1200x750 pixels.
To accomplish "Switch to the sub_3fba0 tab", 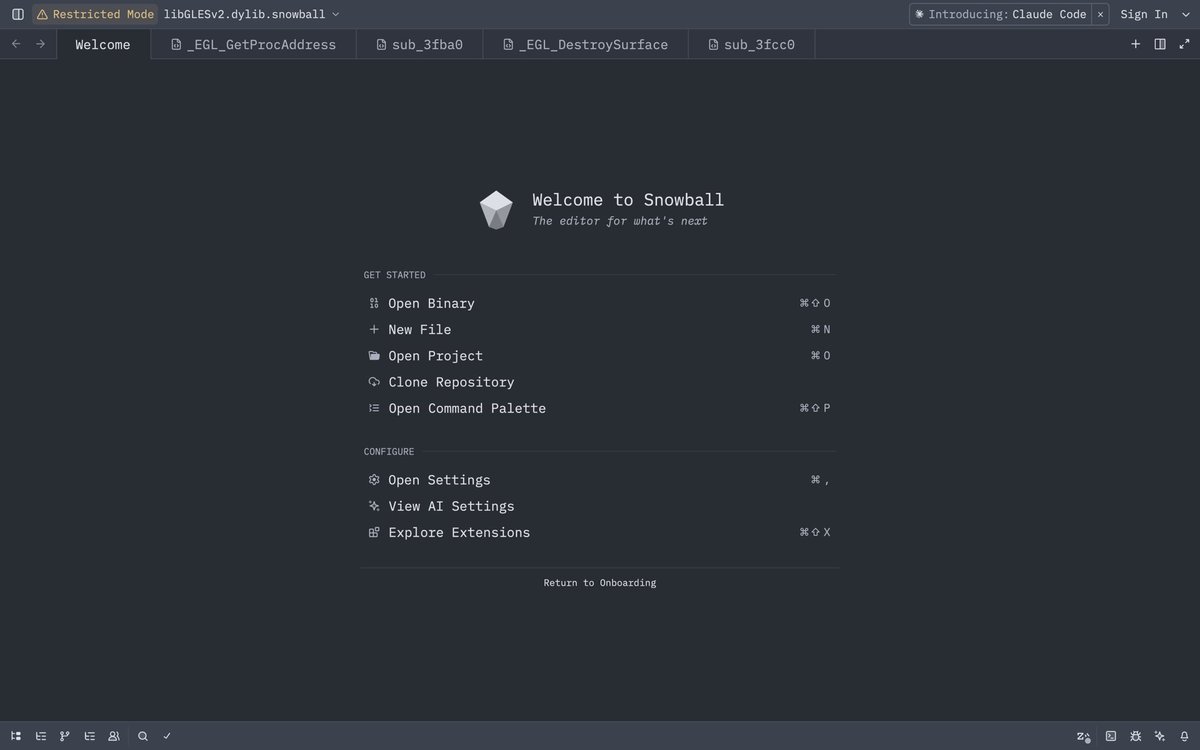I will click(420, 44).
